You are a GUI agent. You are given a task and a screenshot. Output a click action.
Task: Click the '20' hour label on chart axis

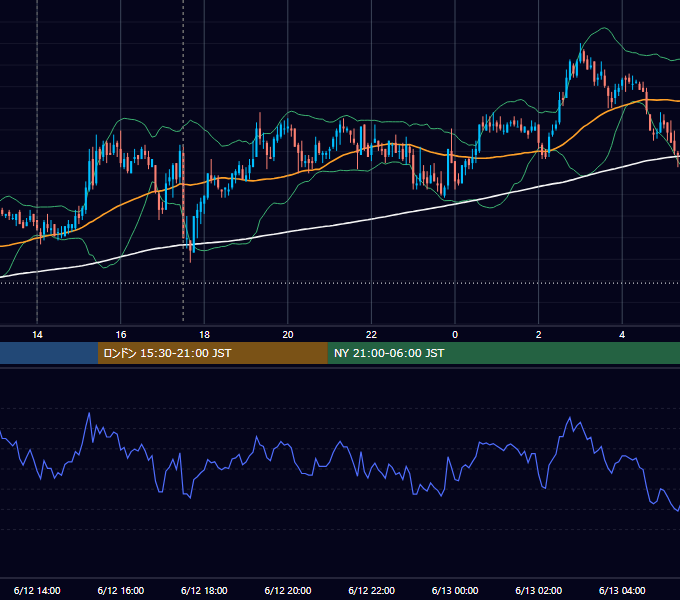tap(288, 335)
